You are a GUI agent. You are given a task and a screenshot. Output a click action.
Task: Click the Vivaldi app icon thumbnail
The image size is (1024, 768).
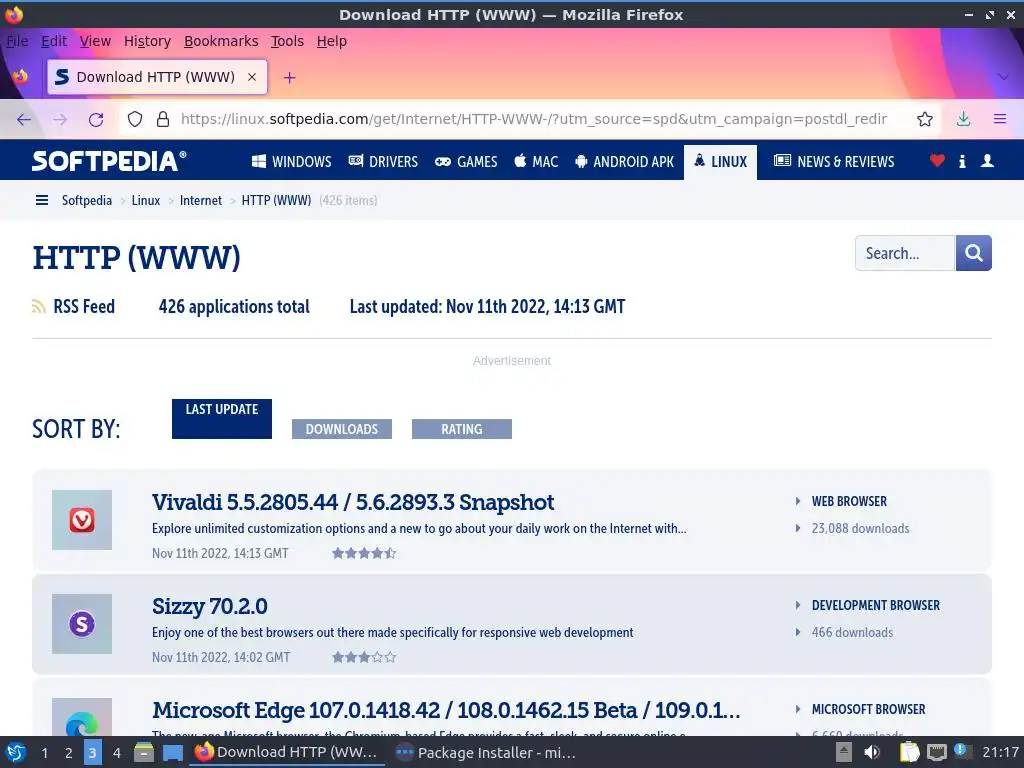(82, 520)
